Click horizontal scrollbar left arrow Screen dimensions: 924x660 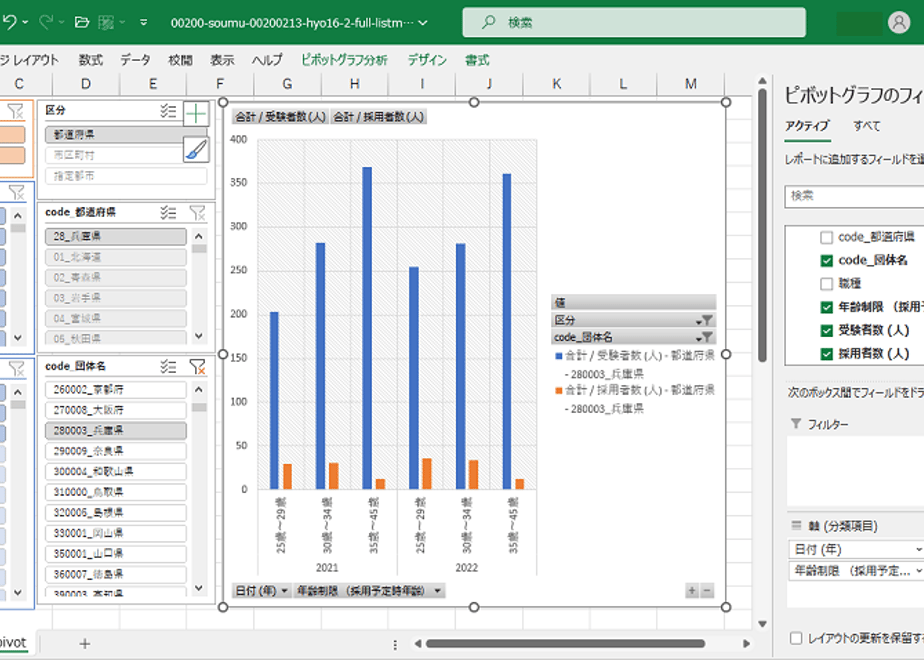coord(417,644)
